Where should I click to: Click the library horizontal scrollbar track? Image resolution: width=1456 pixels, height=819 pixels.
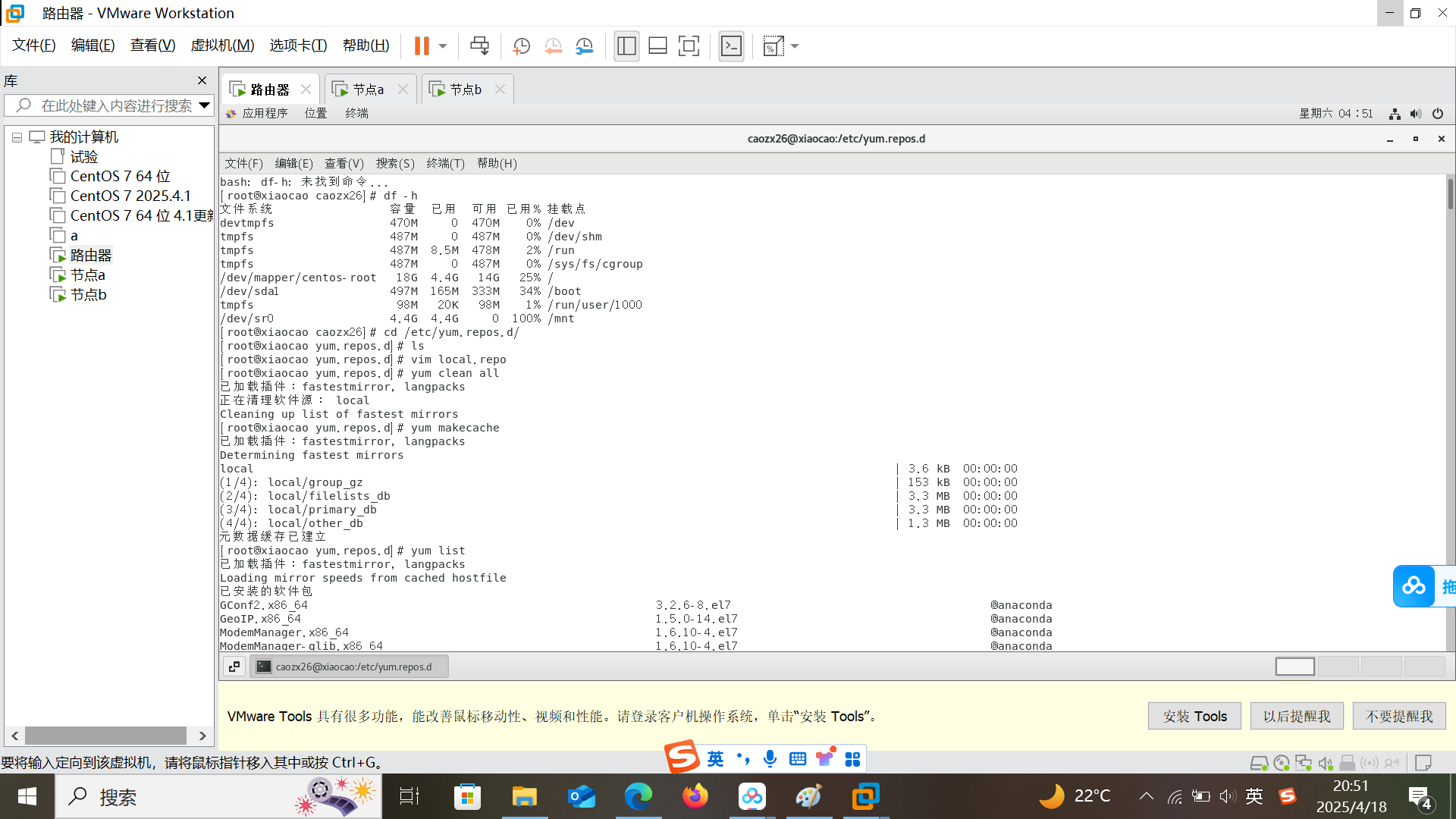105,736
